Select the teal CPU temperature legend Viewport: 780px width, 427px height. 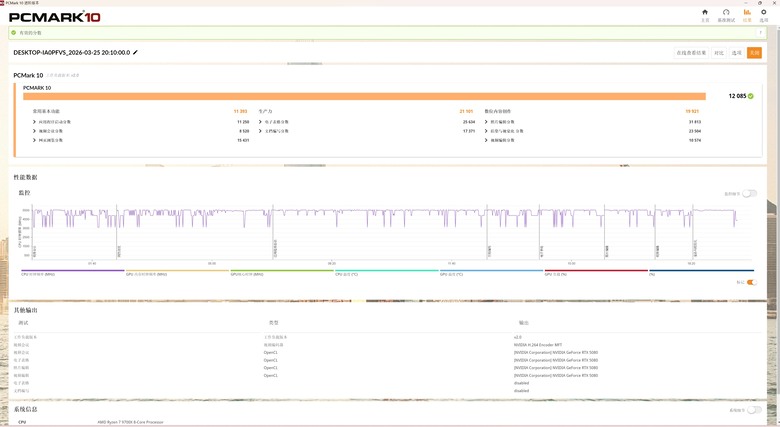387,272
